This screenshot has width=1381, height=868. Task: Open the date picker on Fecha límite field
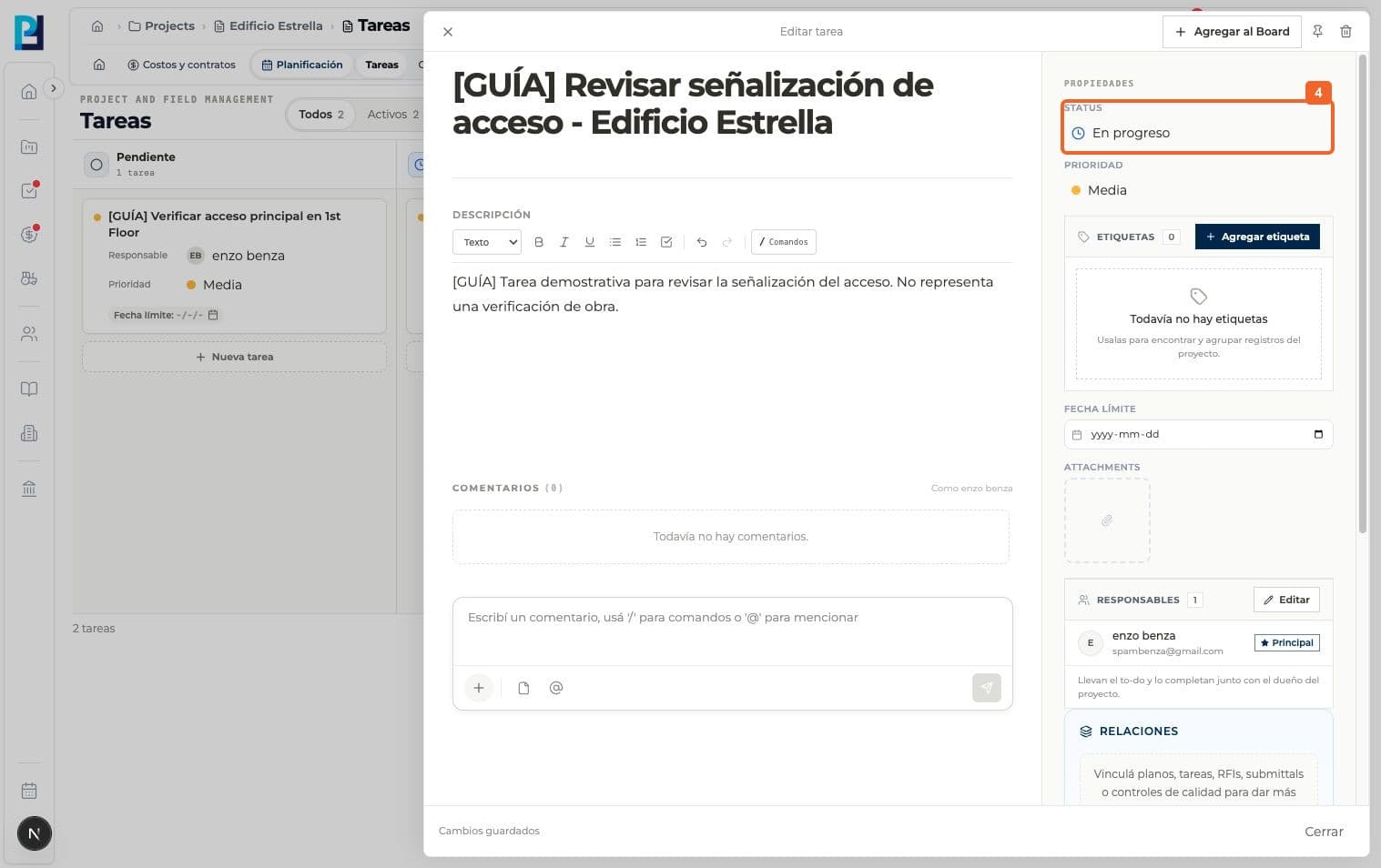1318,434
